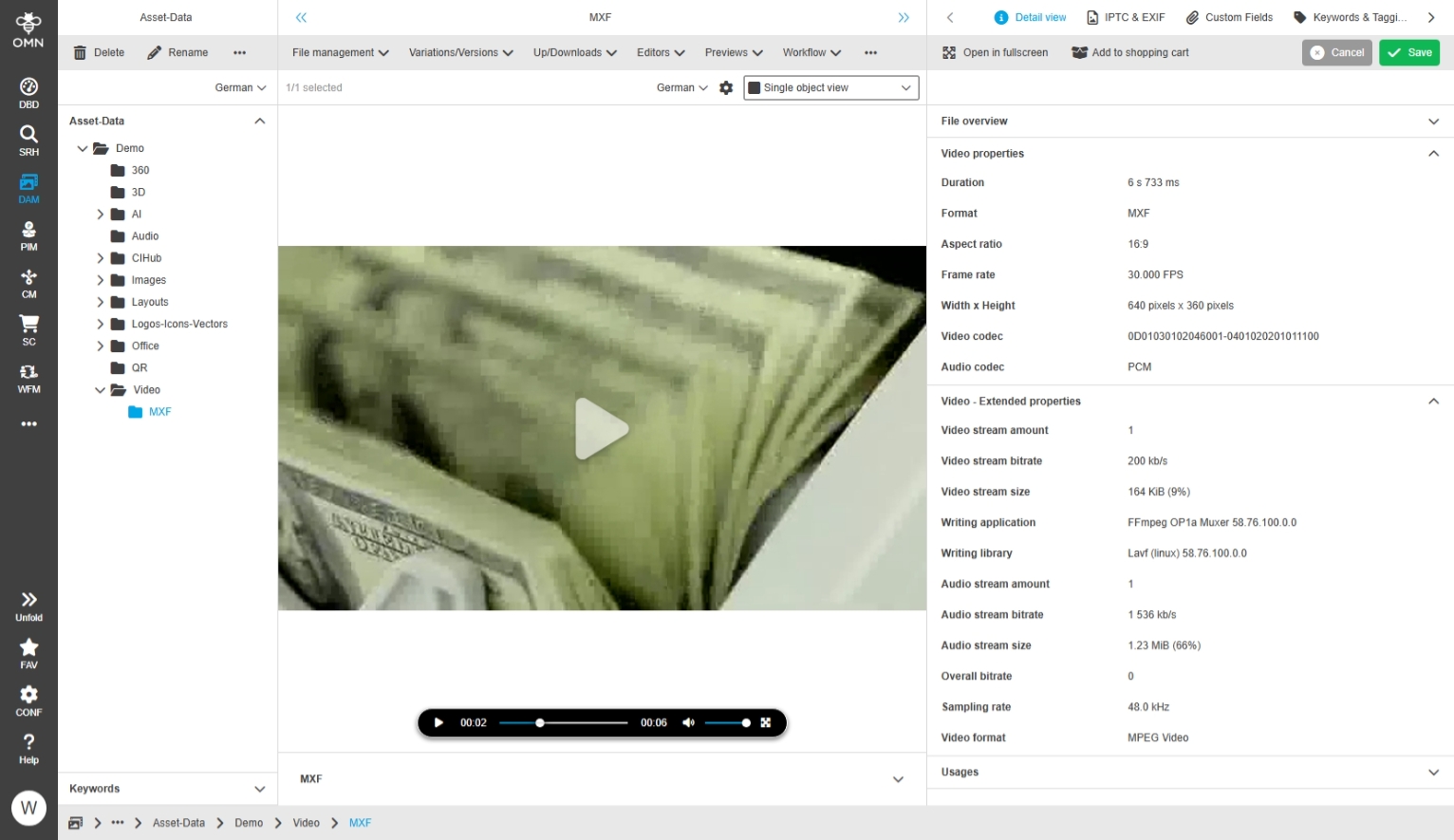Click the OMN logo
Viewport: 1454px width, 840px height.
tap(28, 29)
